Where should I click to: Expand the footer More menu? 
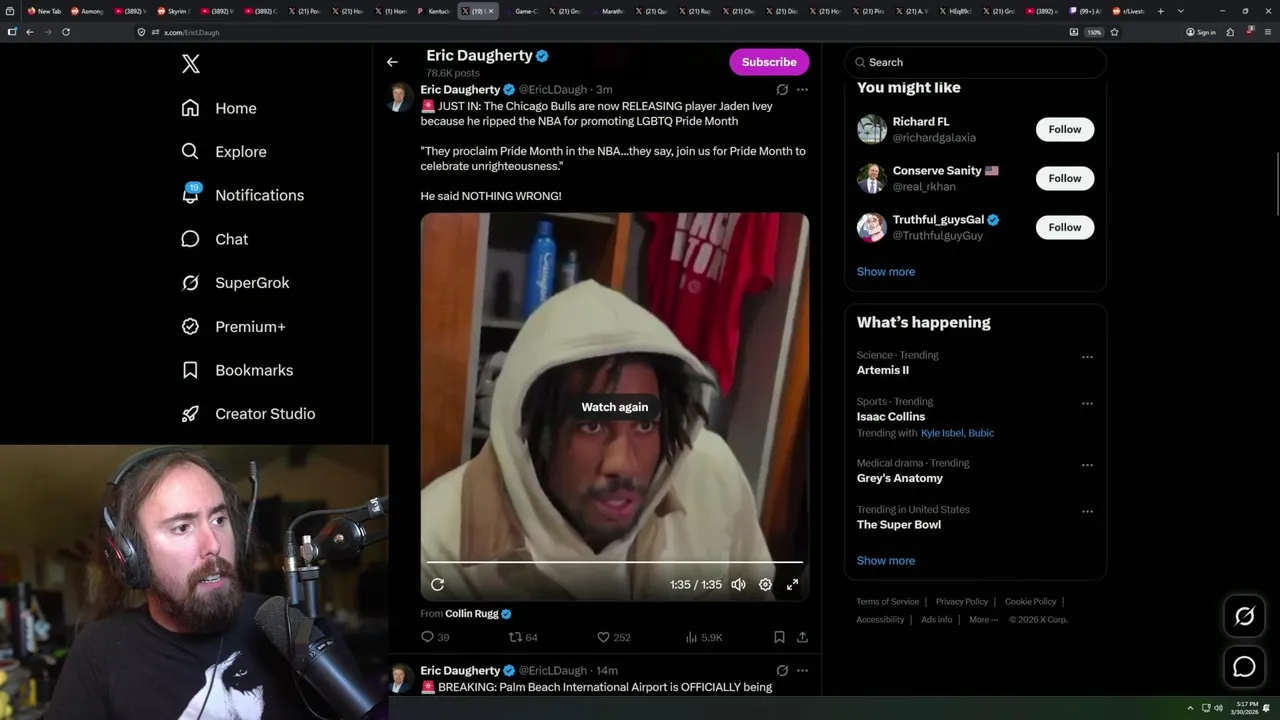point(983,620)
